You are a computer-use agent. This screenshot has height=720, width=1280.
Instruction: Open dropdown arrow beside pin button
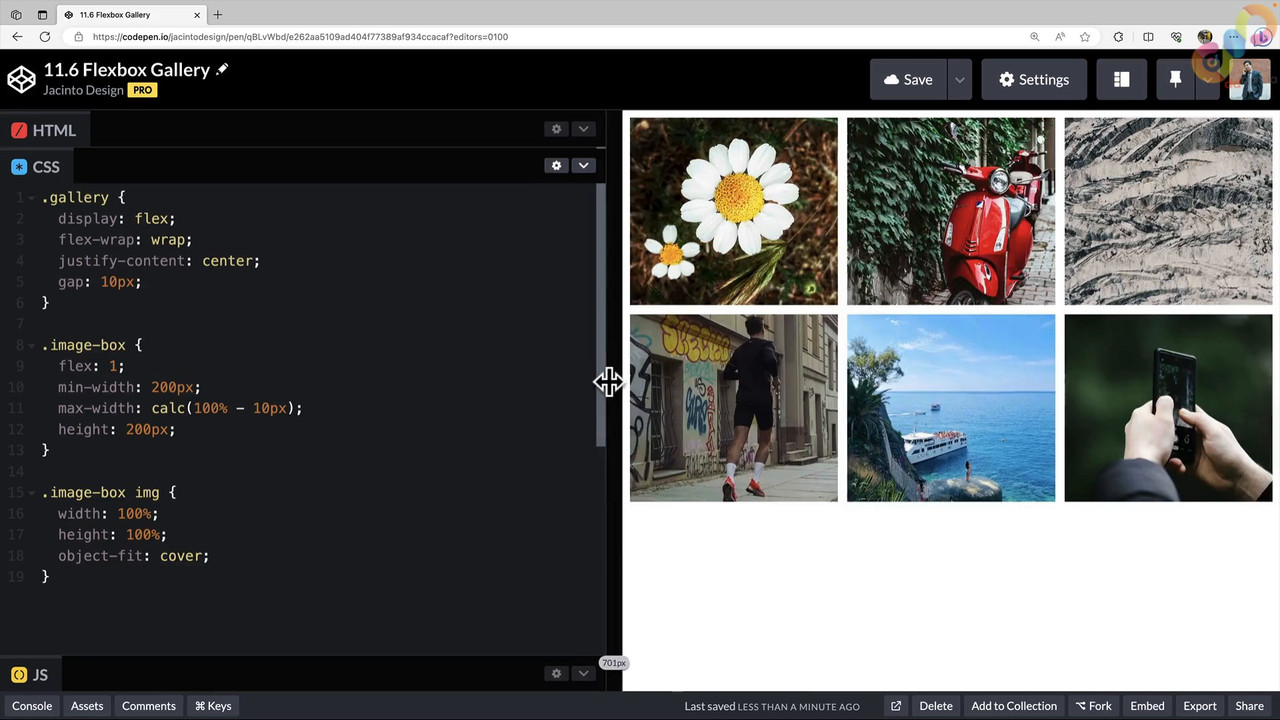1209,80
